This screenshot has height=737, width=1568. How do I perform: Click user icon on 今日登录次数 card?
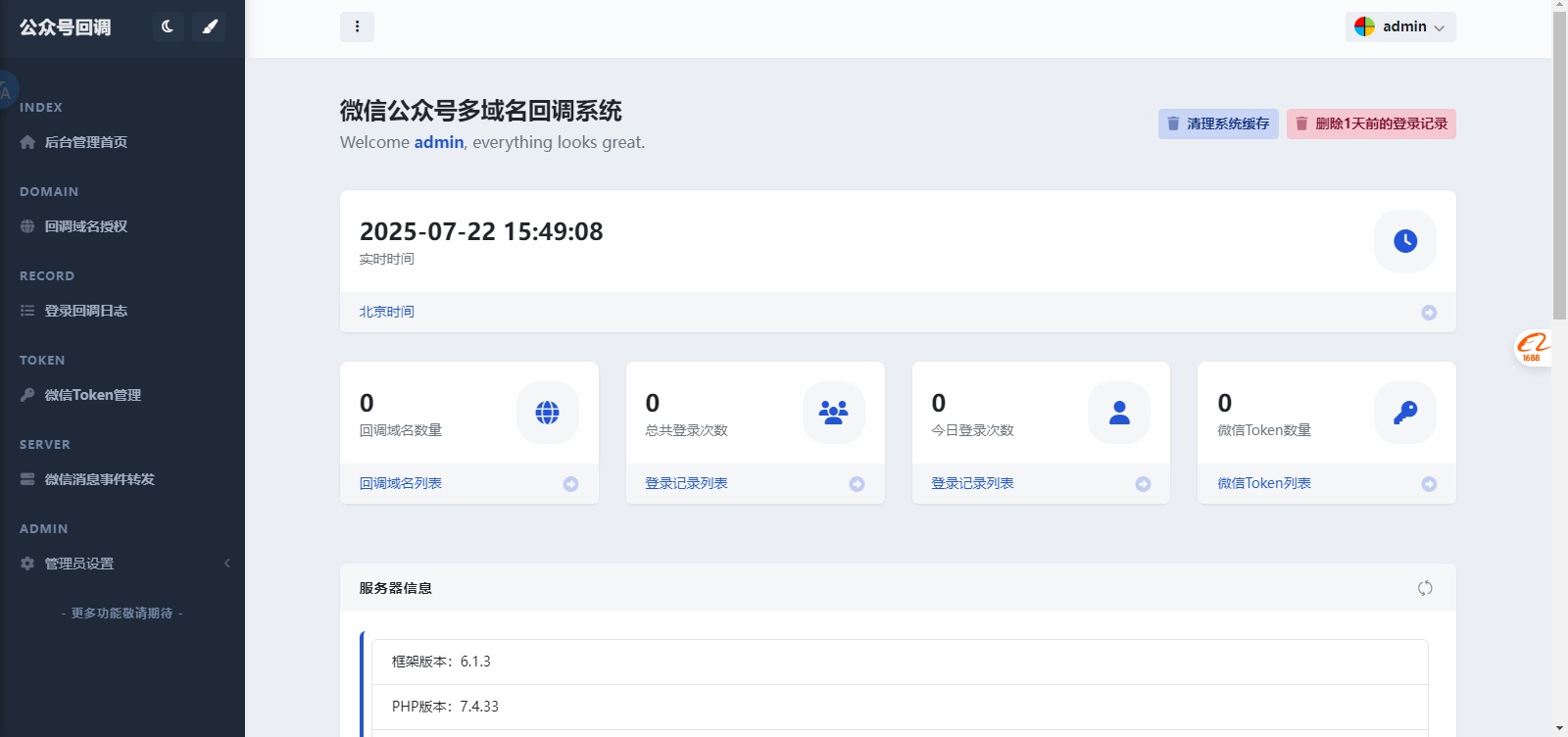(1119, 413)
